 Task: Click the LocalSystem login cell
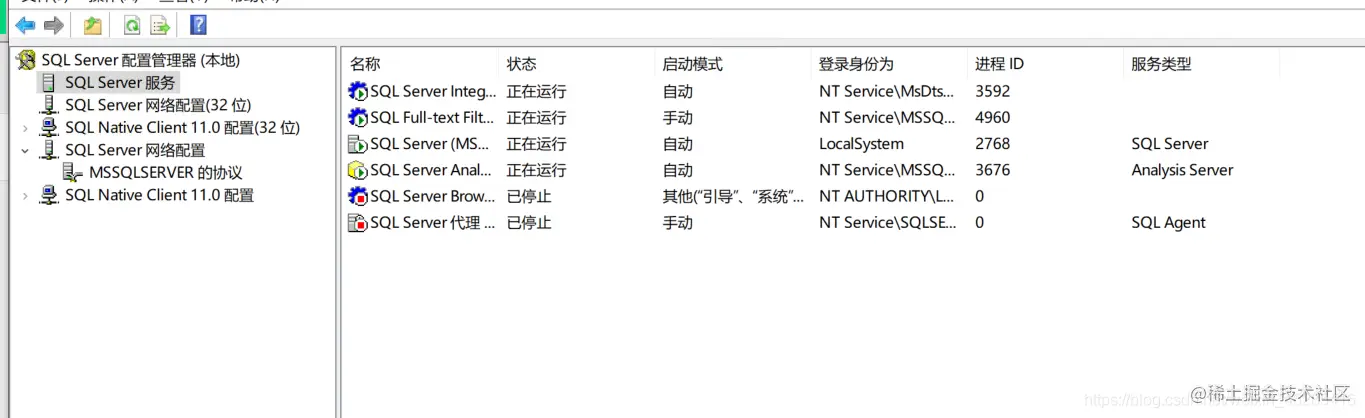point(861,144)
